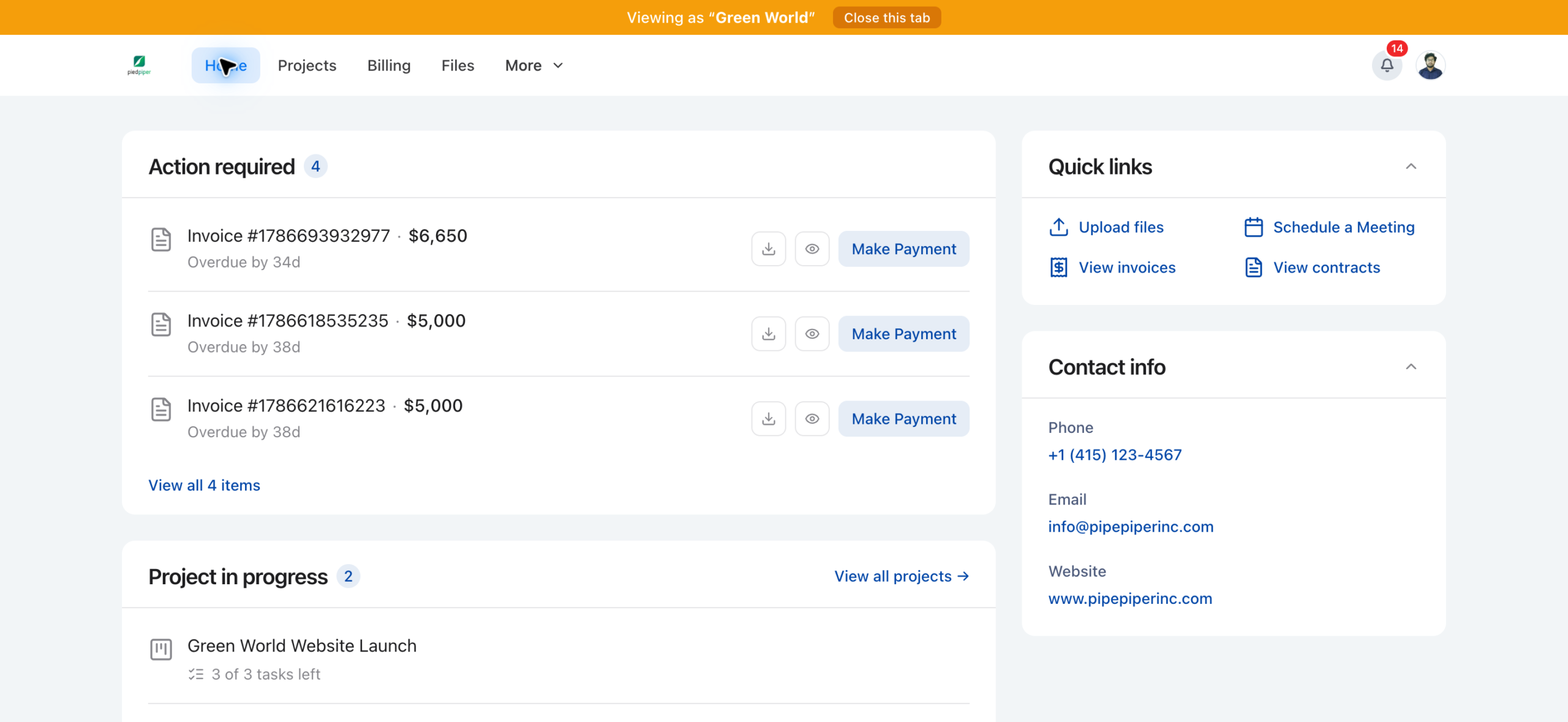The height and width of the screenshot is (722, 1568).
Task: Click the document icon for invoice #1786621616223
Action: click(161, 410)
